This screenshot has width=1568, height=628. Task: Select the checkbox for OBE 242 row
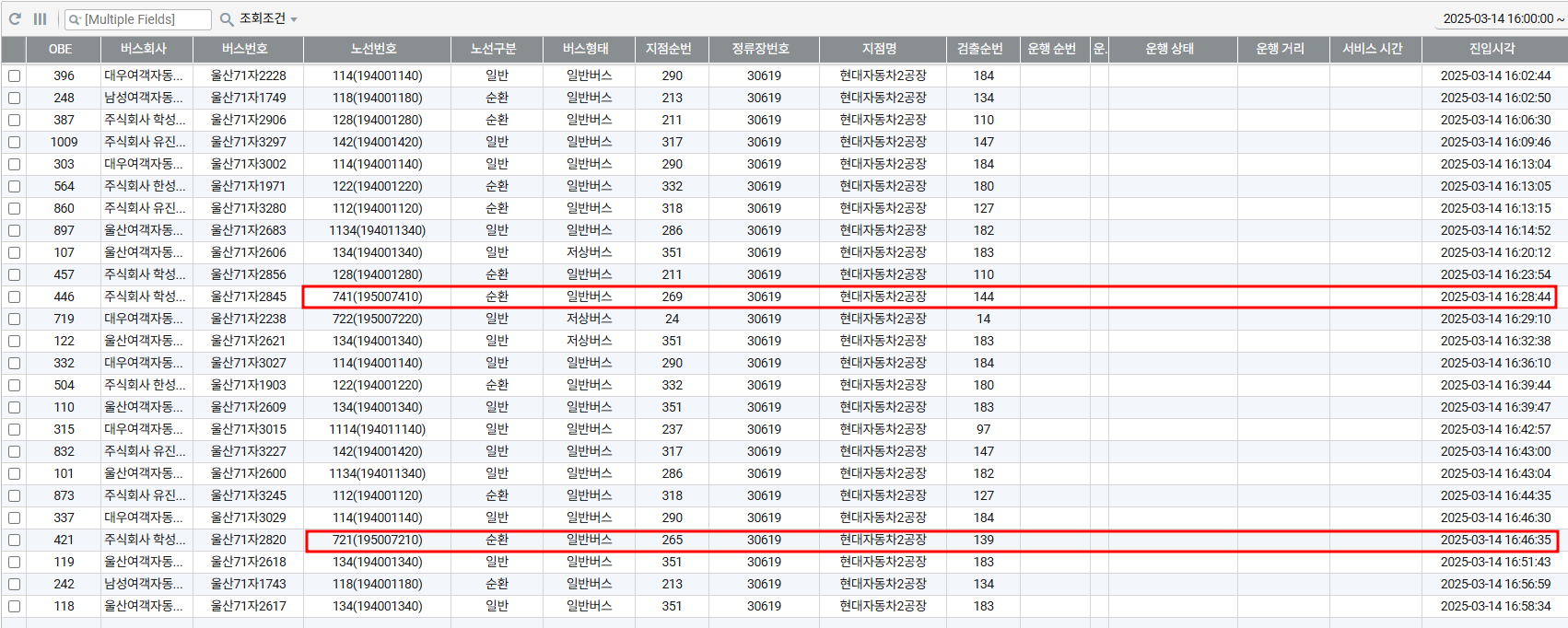pos(15,584)
